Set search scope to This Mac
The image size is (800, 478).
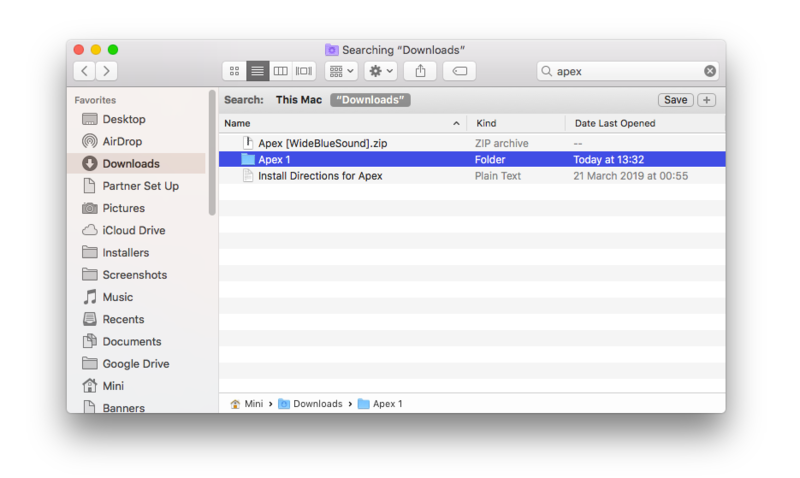299,100
